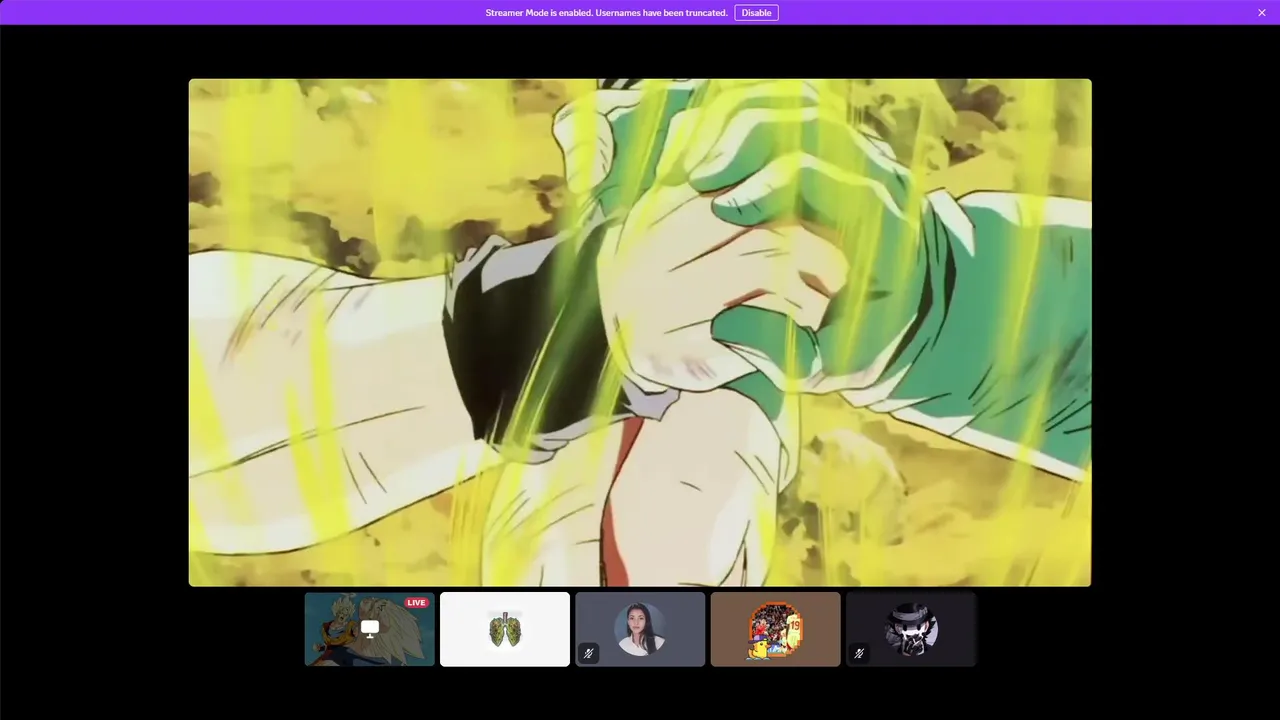Click muted microphone icon on dark hat tile
This screenshot has width=1280, height=720.
[x=859, y=653]
